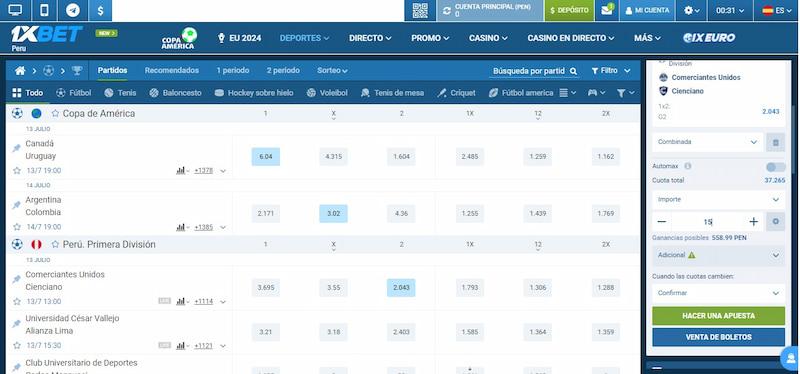Click the trophy breadcrumb icon
The image size is (800, 374).
[x=77, y=71]
